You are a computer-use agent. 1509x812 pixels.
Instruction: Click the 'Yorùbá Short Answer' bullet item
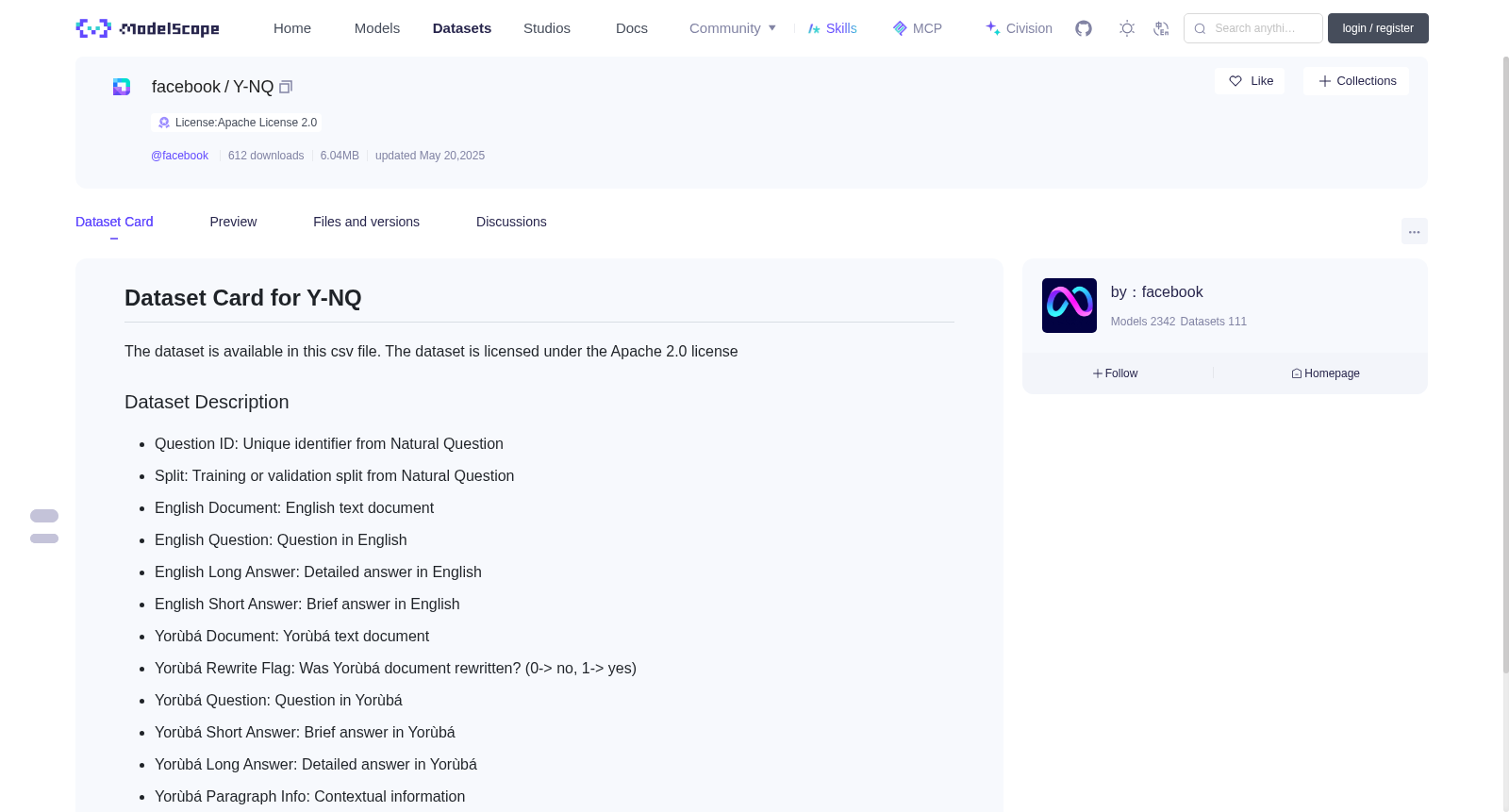tap(305, 733)
